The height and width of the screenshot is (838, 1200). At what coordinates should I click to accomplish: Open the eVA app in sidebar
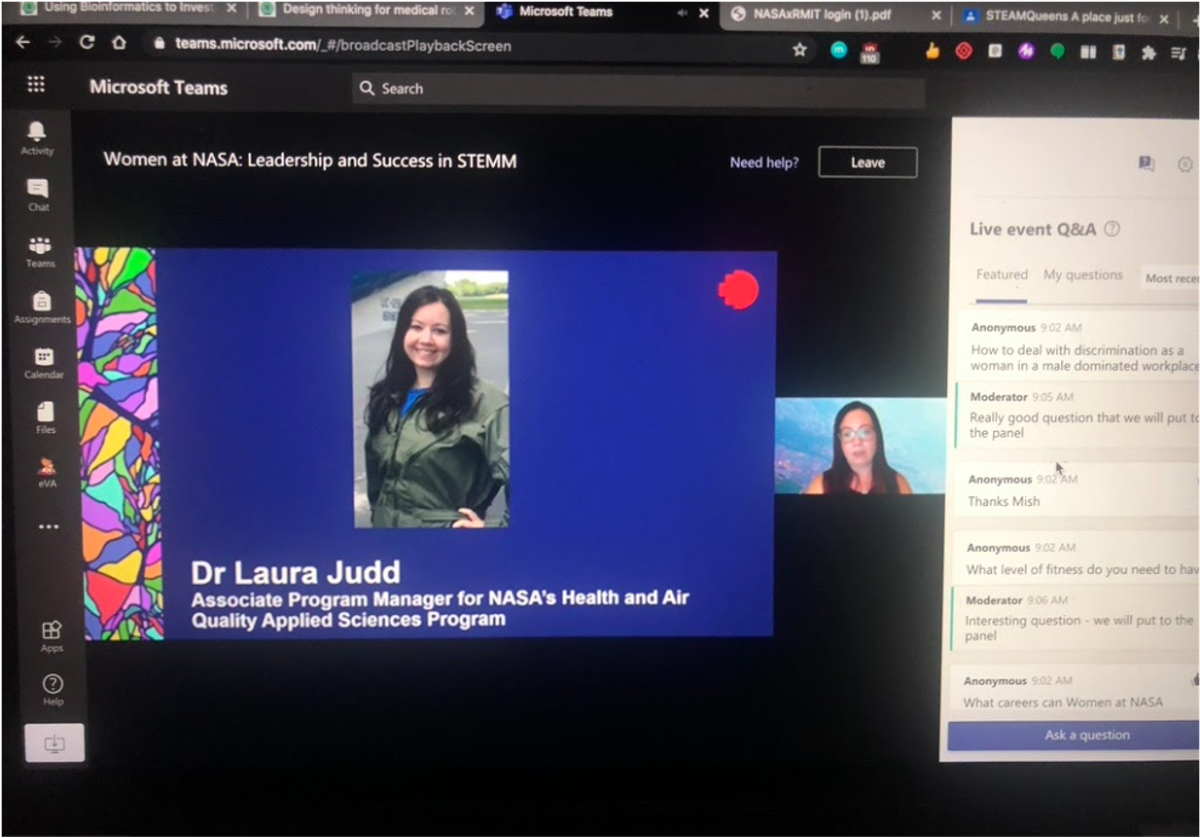pyautogui.click(x=47, y=472)
